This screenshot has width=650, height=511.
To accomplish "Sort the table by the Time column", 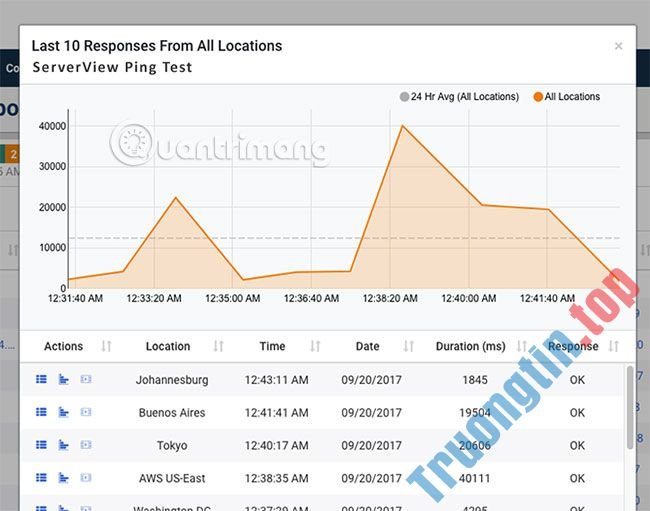I will tap(272, 346).
